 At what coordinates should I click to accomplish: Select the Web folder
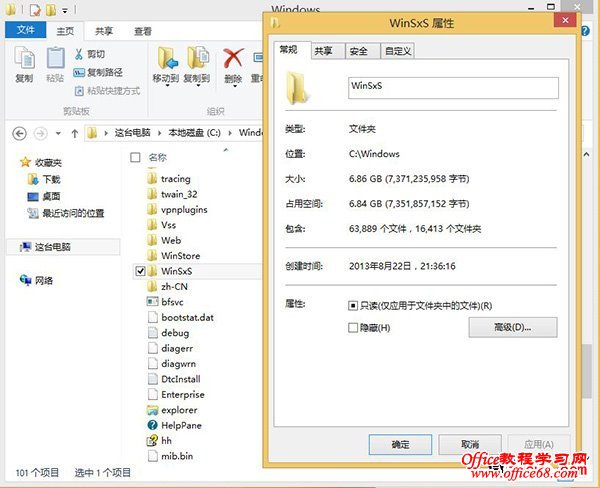pos(164,240)
